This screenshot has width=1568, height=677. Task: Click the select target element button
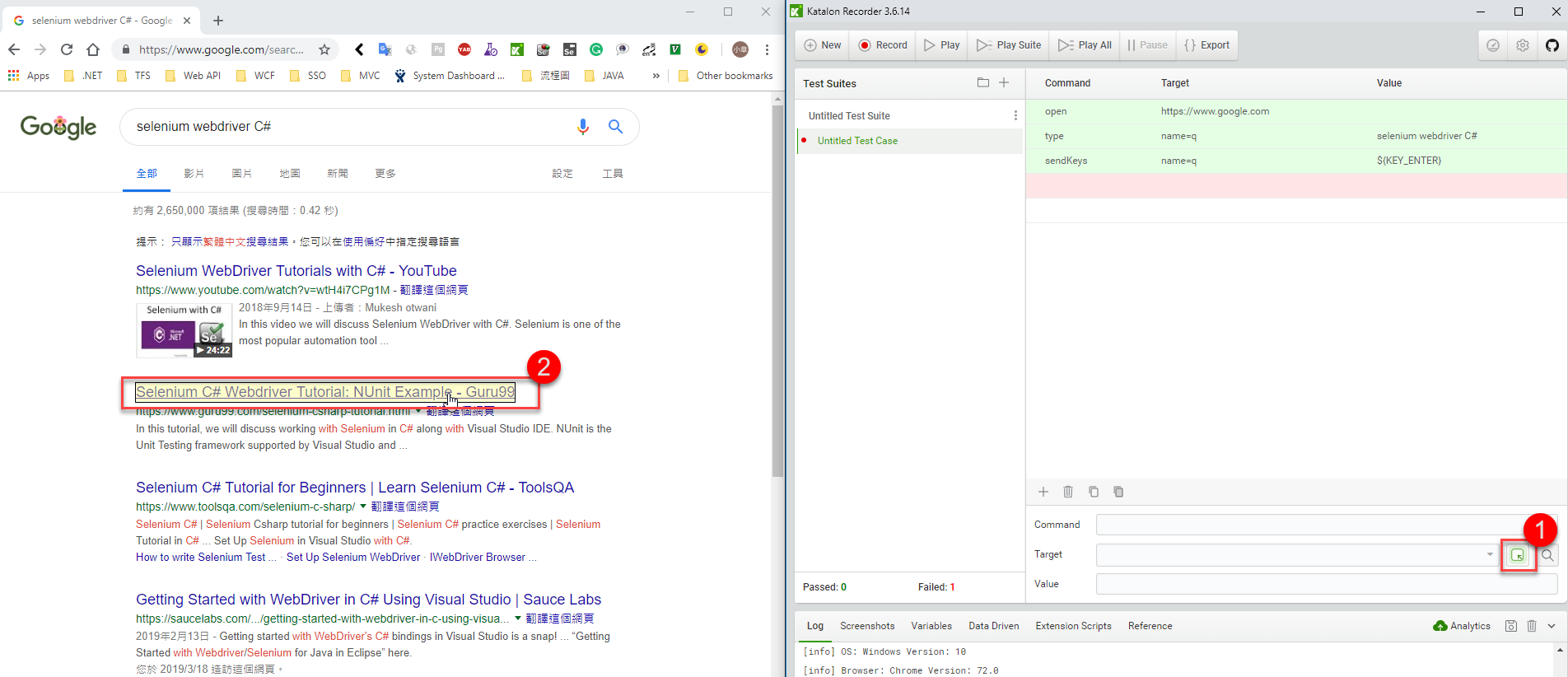[1518, 555]
